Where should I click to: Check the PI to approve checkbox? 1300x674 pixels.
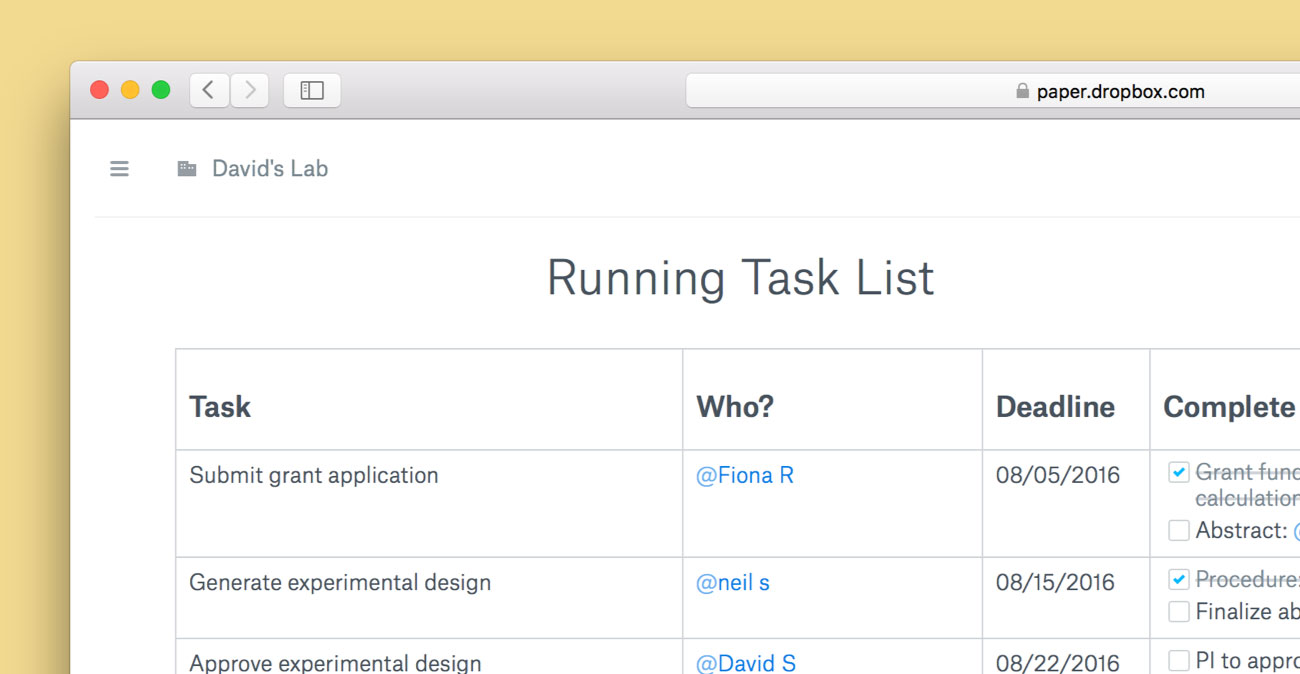1179,660
